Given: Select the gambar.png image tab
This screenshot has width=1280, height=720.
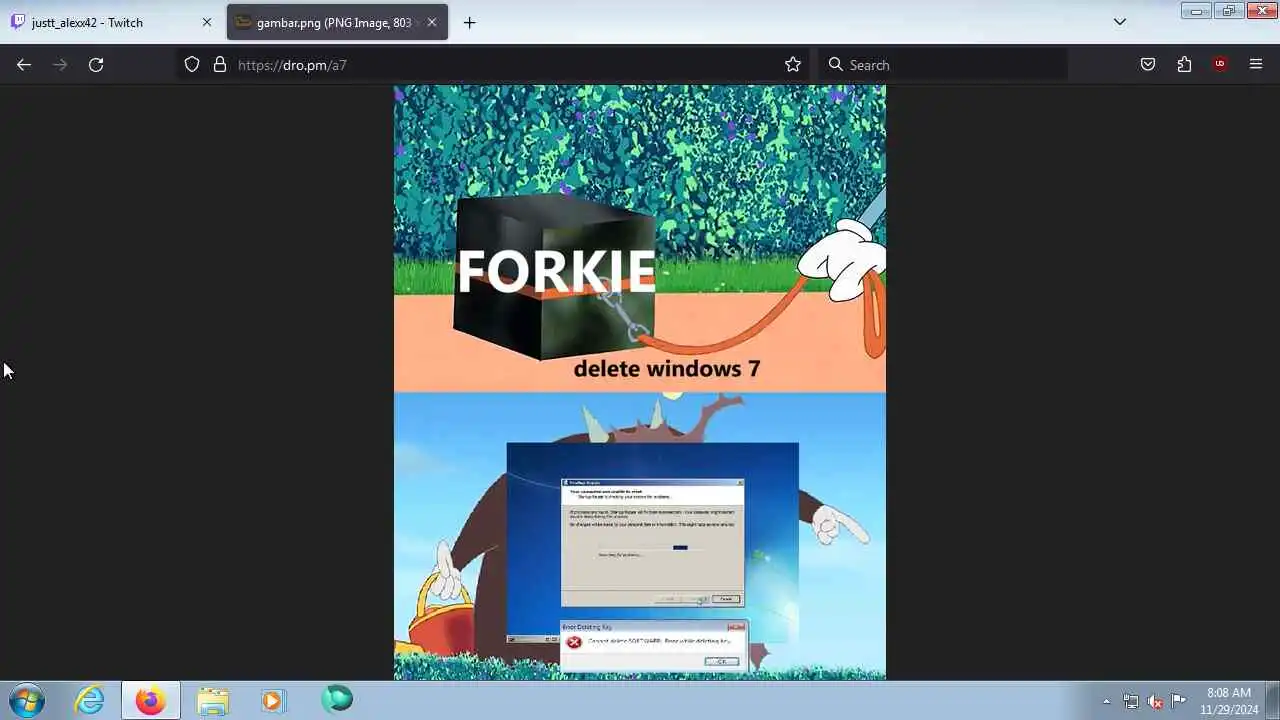Looking at the screenshot, I should (337, 22).
